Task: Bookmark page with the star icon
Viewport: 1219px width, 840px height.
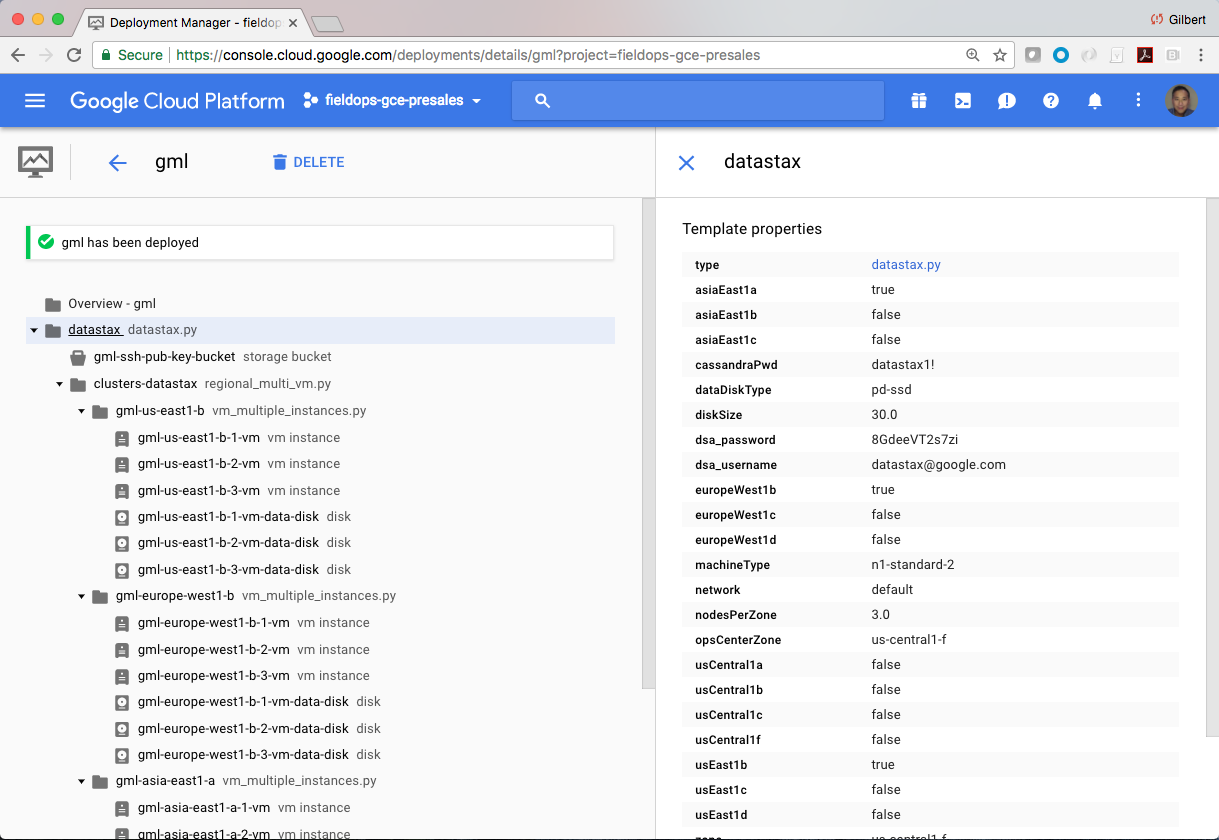Action: (x=1000, y=55)
